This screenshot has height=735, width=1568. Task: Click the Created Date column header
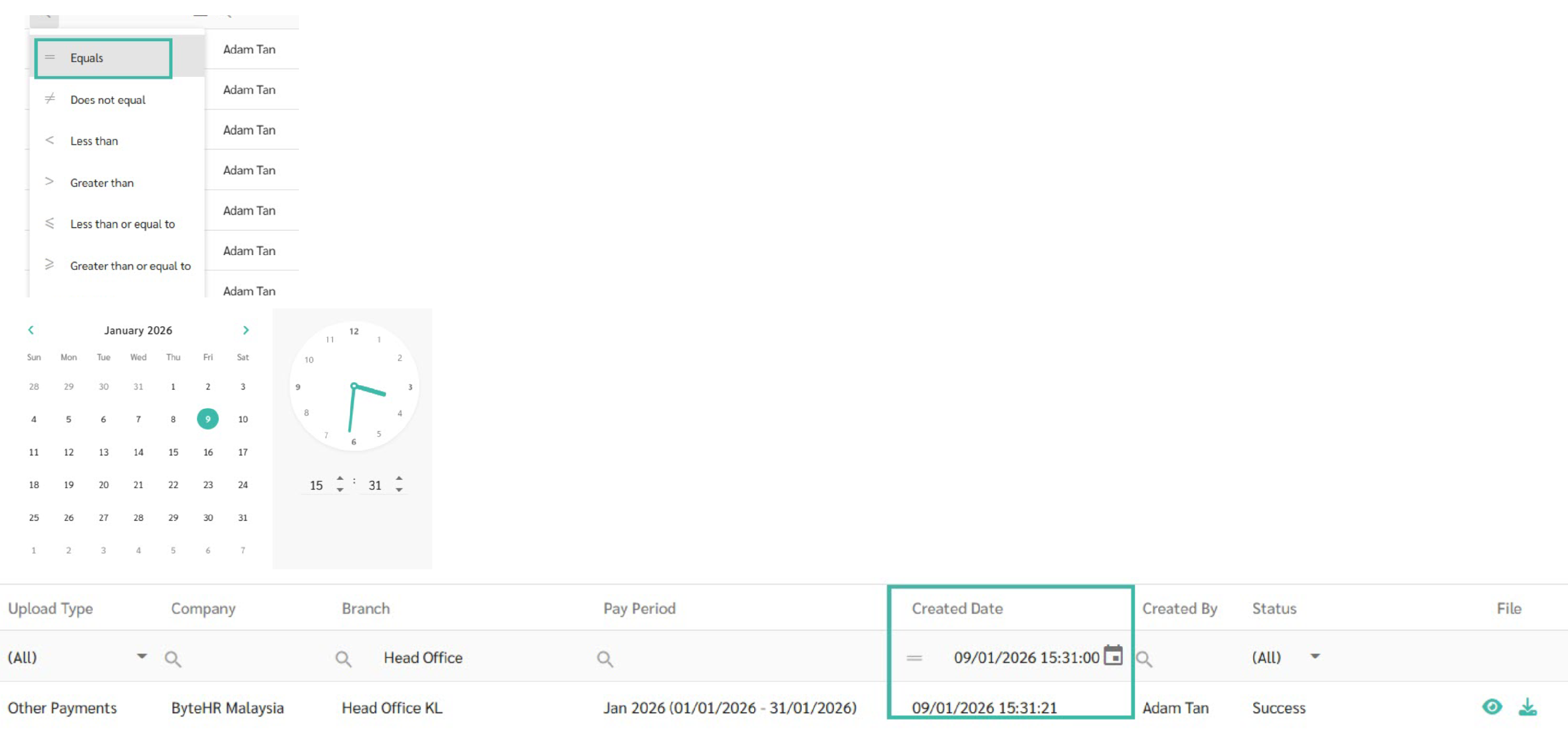[x=956, y=608]
